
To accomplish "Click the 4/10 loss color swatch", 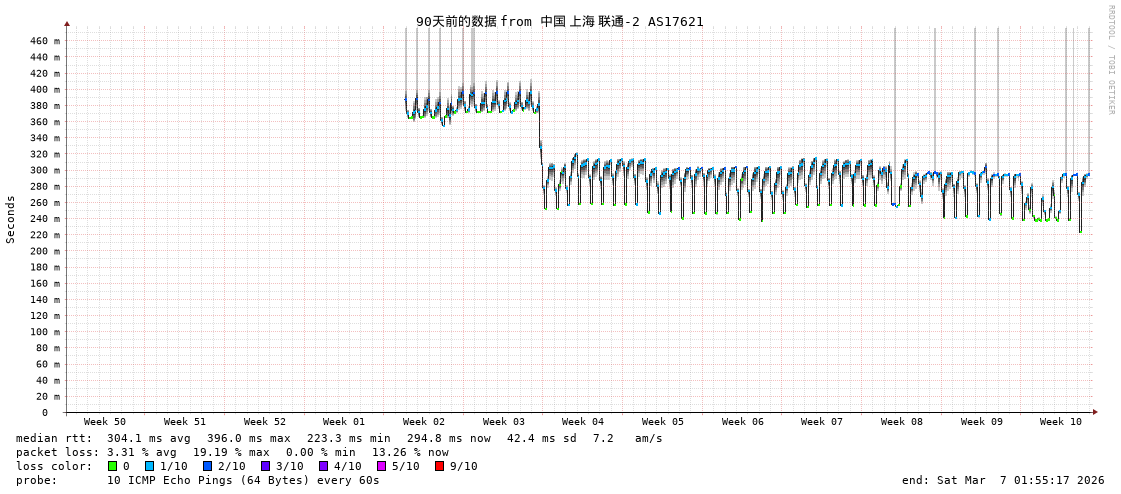I will [324, 466].
